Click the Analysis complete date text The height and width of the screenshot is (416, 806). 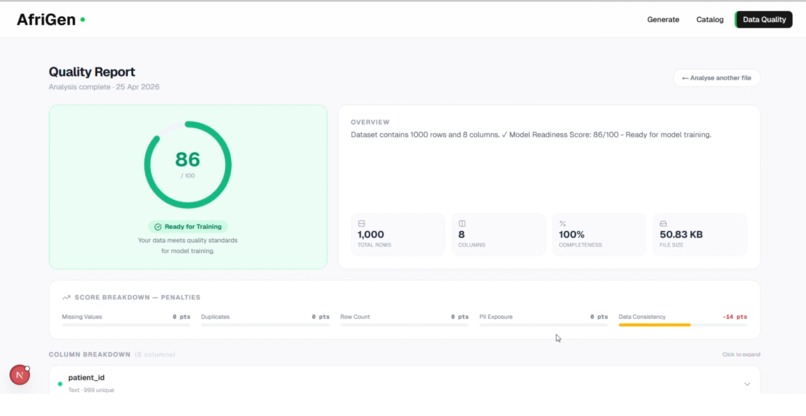104,87
